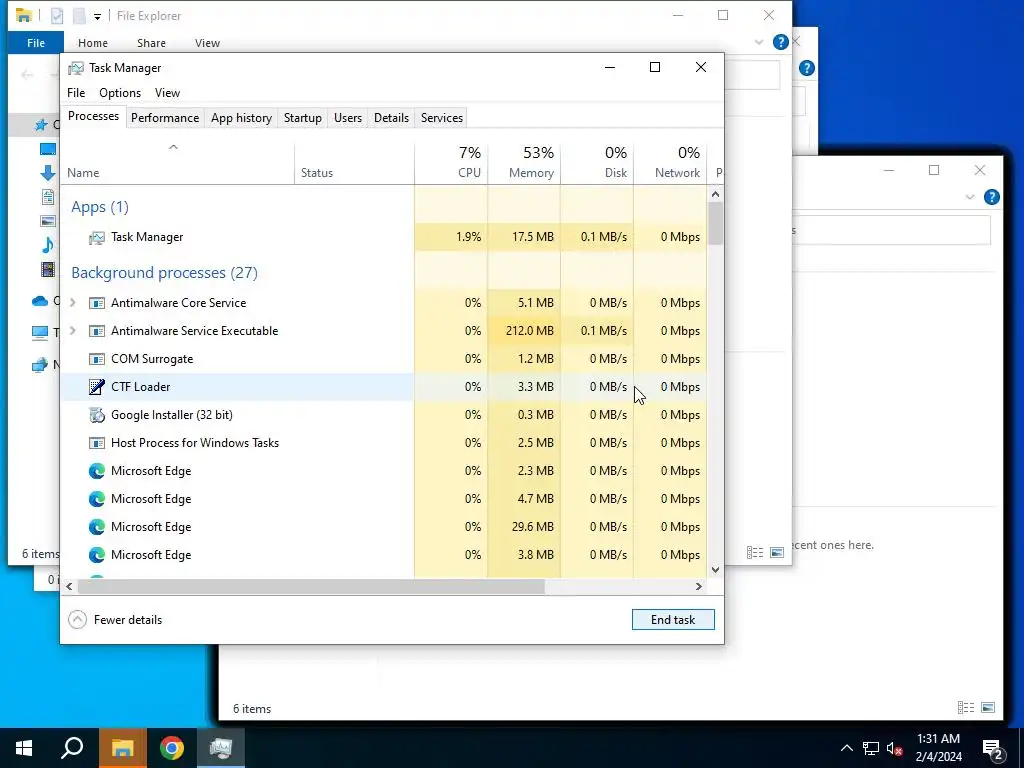Click the search box in the back Explorer window

(x=891, y=230)
